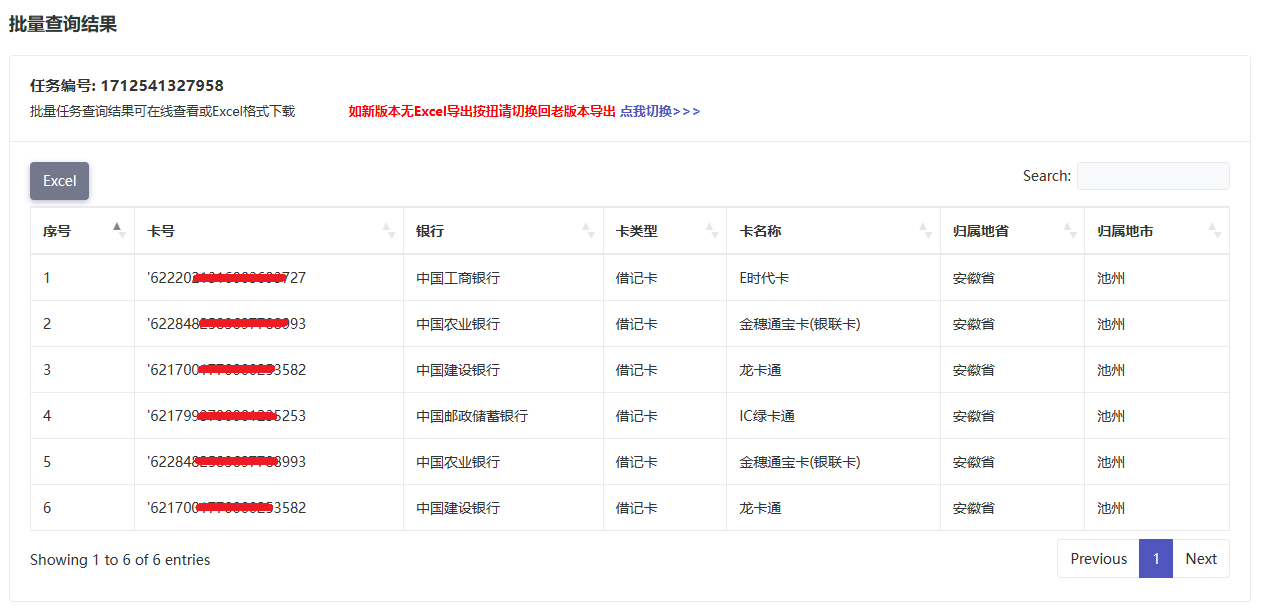Click the 任务编号 1712541327958 text
Viewport: 1263px width, 612px height.
coord(127,86)
